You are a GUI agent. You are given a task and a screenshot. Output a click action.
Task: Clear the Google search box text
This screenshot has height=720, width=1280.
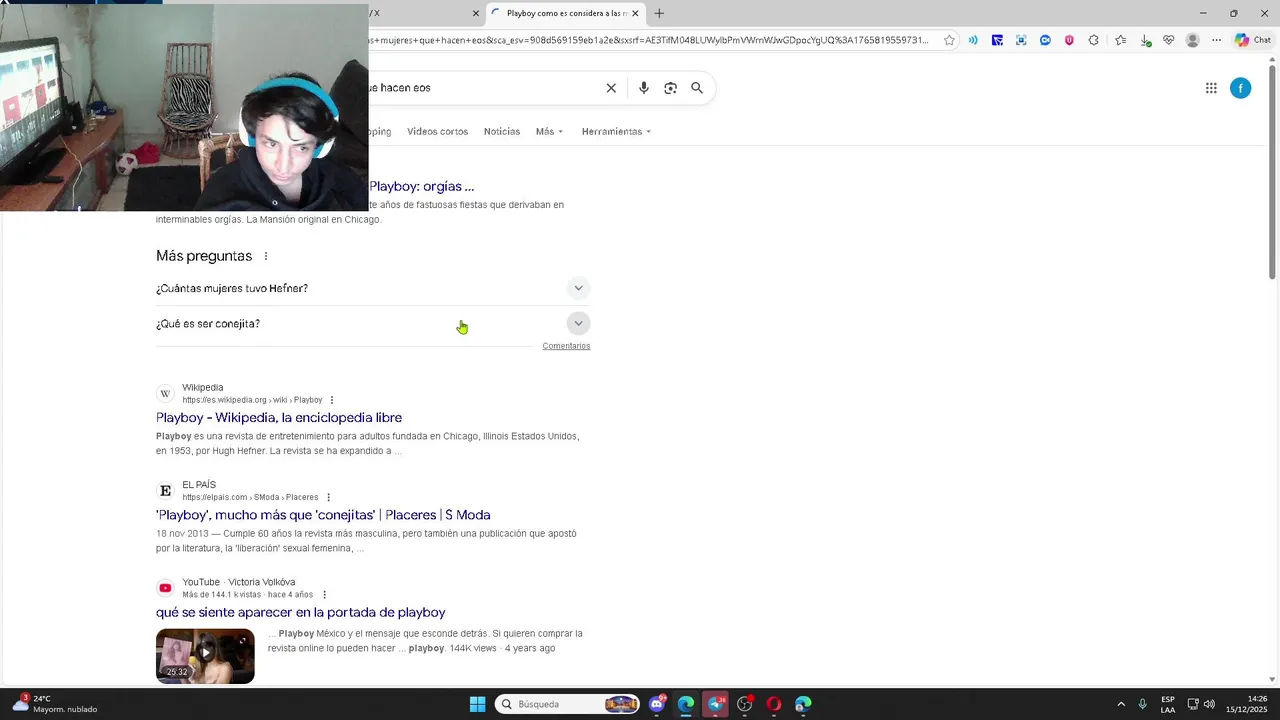(x=611, y=88)
